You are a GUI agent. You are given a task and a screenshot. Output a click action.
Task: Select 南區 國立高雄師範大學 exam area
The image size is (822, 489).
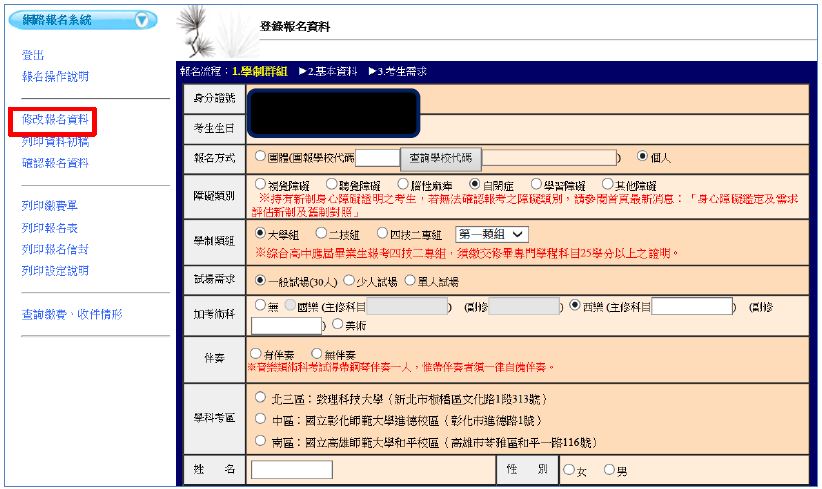261,441
